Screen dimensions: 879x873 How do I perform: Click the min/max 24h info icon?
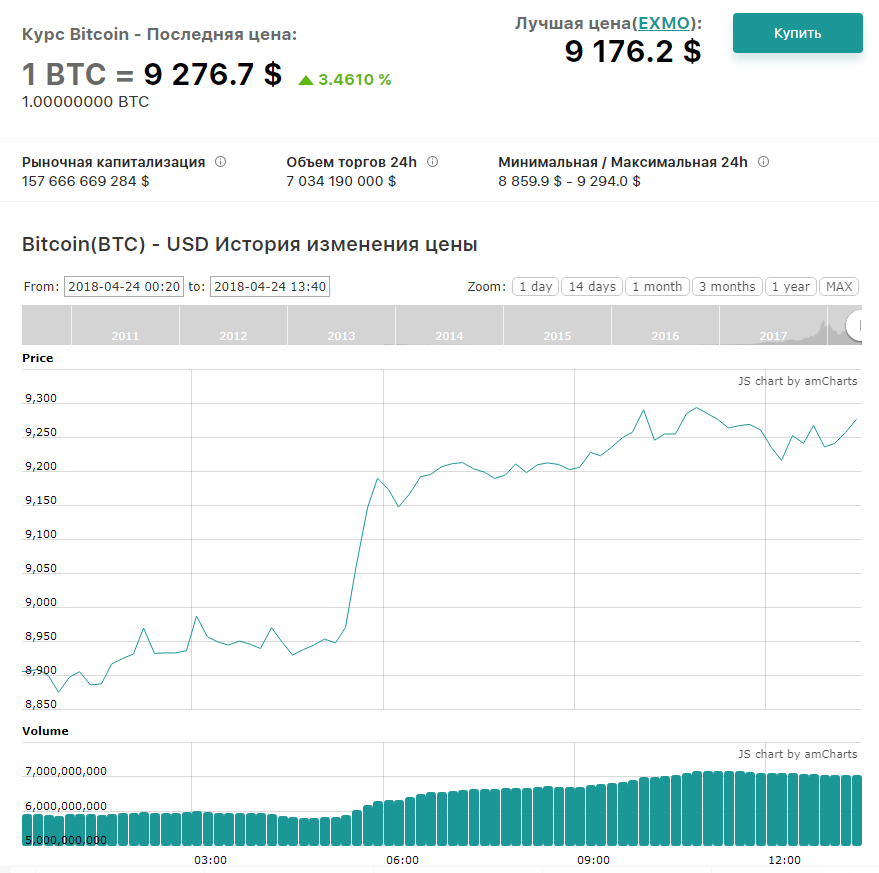click(763, 162)
